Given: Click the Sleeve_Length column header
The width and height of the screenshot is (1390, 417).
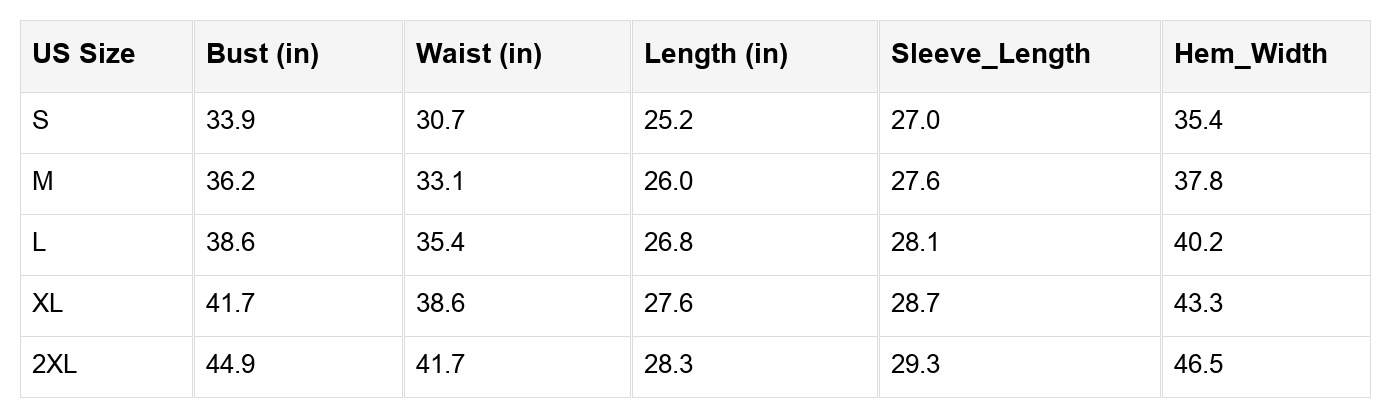Looking at the screenshot, I should pos(990,54).
